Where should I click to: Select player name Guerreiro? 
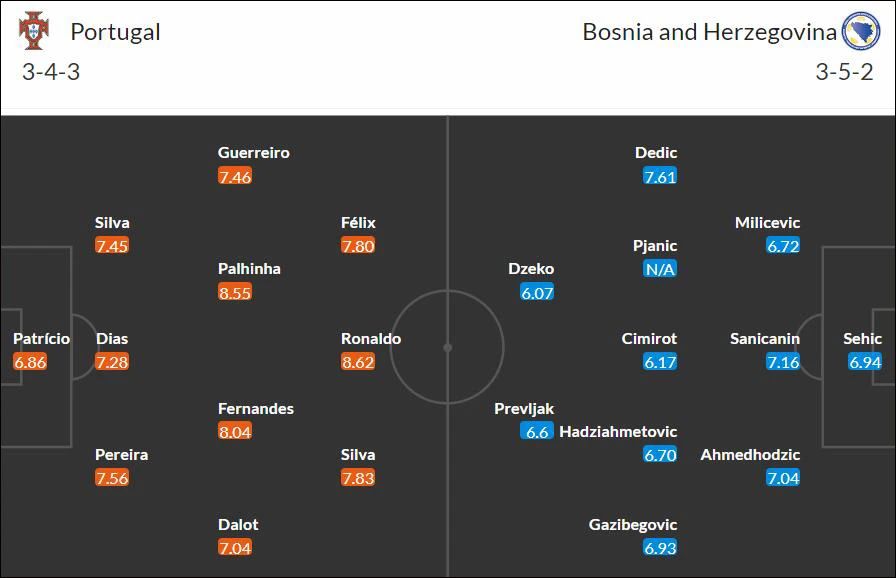(x=254, y=152)
